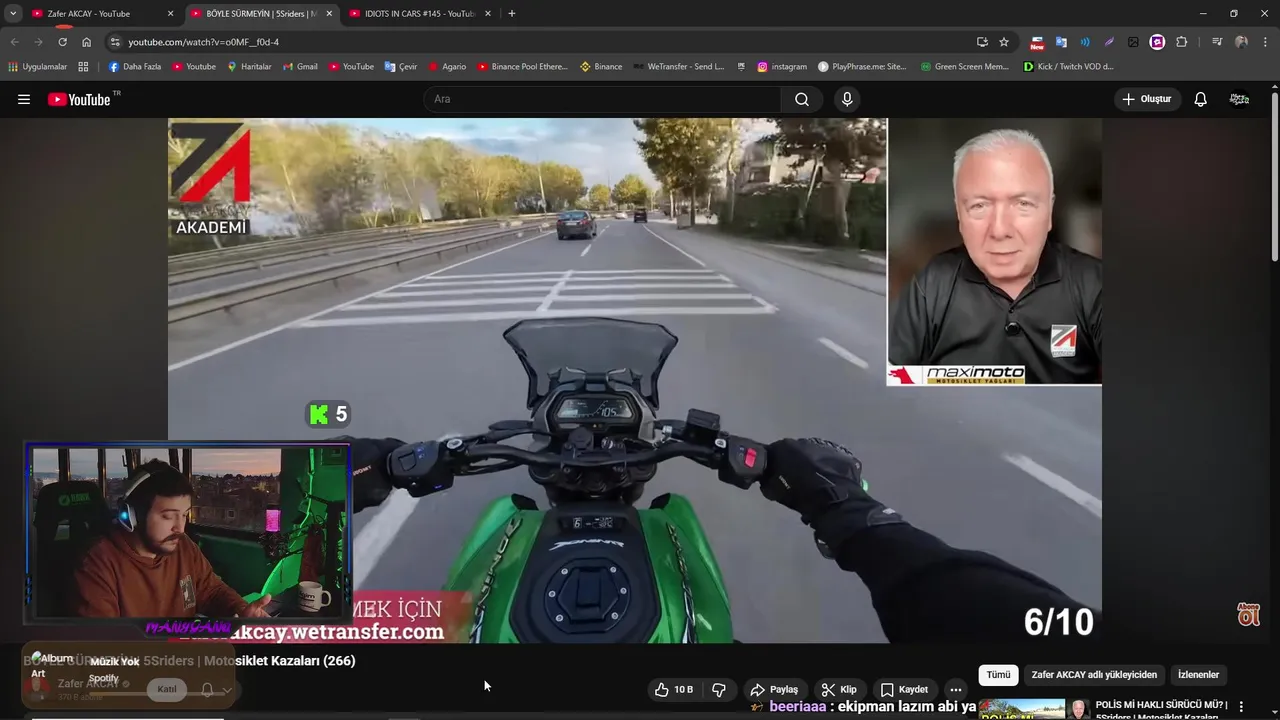Image resolution: width=1280 pixels, height=720 pixels.
Task: Open the account avatar menu on YouTube
Action: pyautogui.click(x=1239, y=99)
